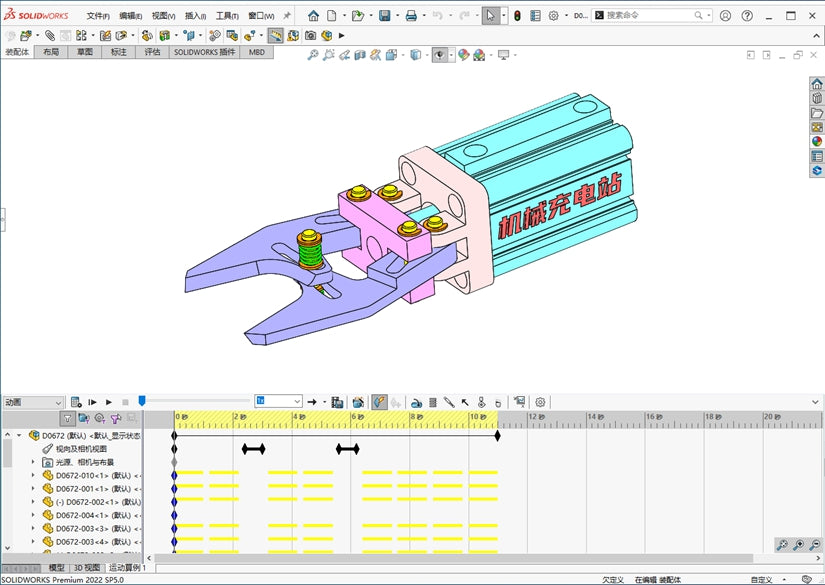Switch to the 草图 (Sketch) tab
Image resolution: width=825 pixels, height=585 pixels.
(85, 52)
